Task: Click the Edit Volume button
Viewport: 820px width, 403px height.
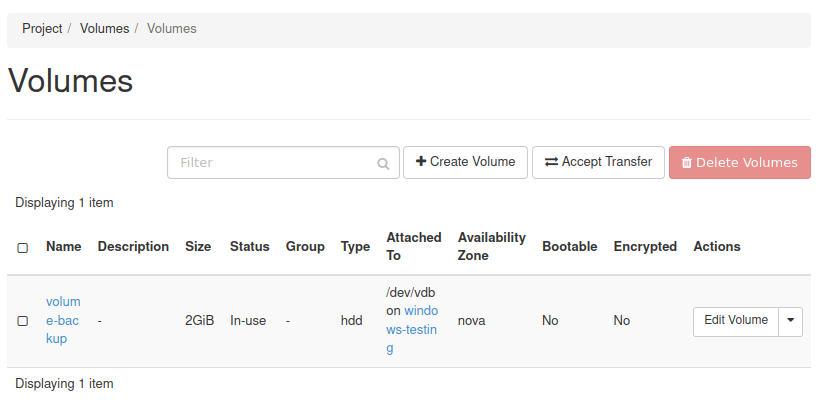Action: click(x=735, y=321)
